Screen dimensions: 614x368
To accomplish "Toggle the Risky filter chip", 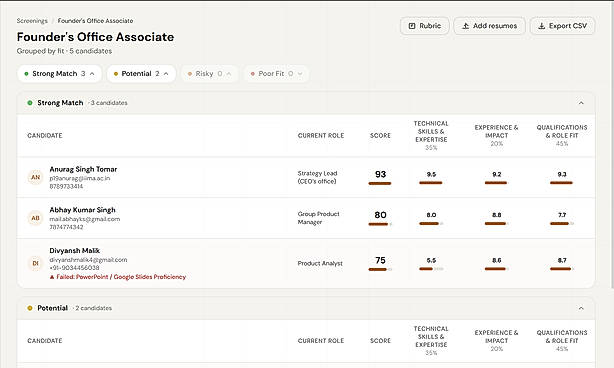I will (209, 74).
